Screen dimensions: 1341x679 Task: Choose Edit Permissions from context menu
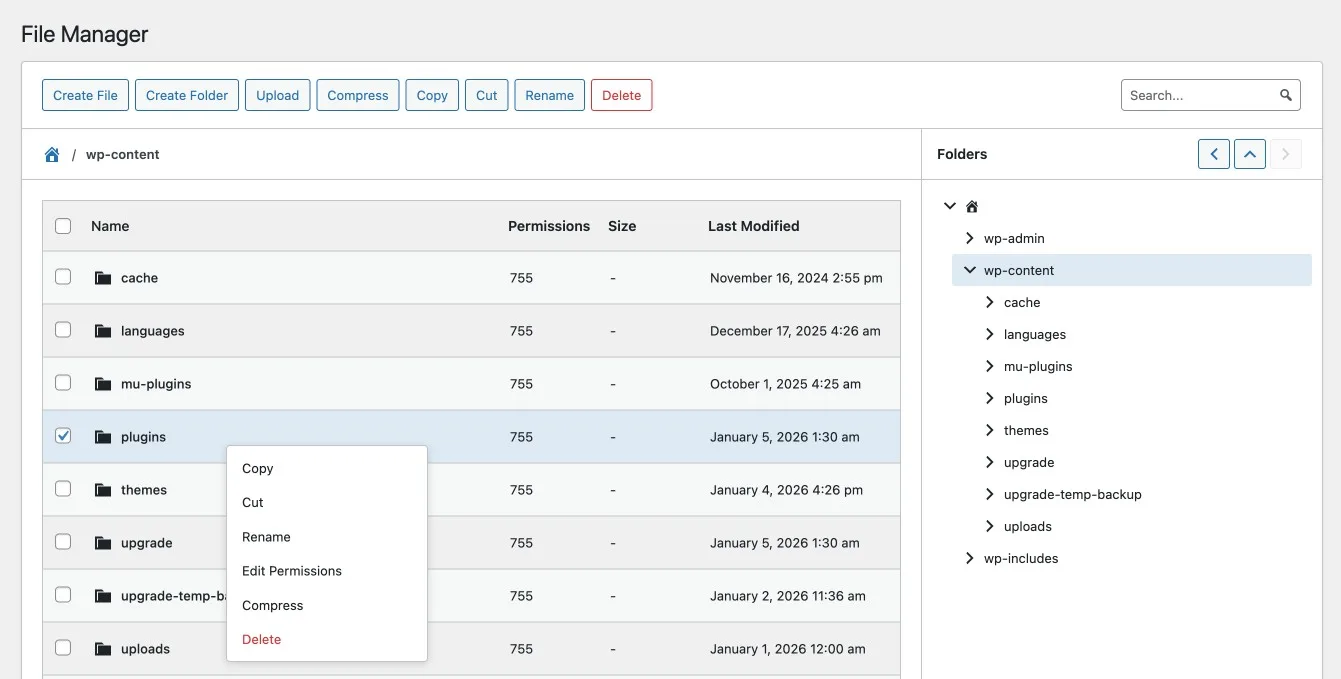[292, 571]
